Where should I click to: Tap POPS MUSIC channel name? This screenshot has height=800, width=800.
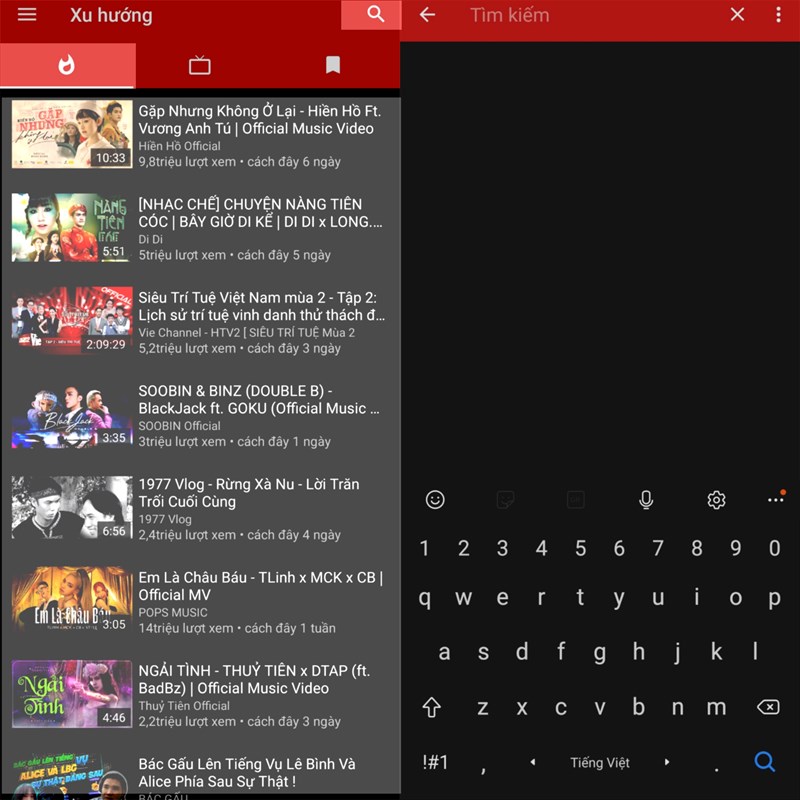click(173, 613)
